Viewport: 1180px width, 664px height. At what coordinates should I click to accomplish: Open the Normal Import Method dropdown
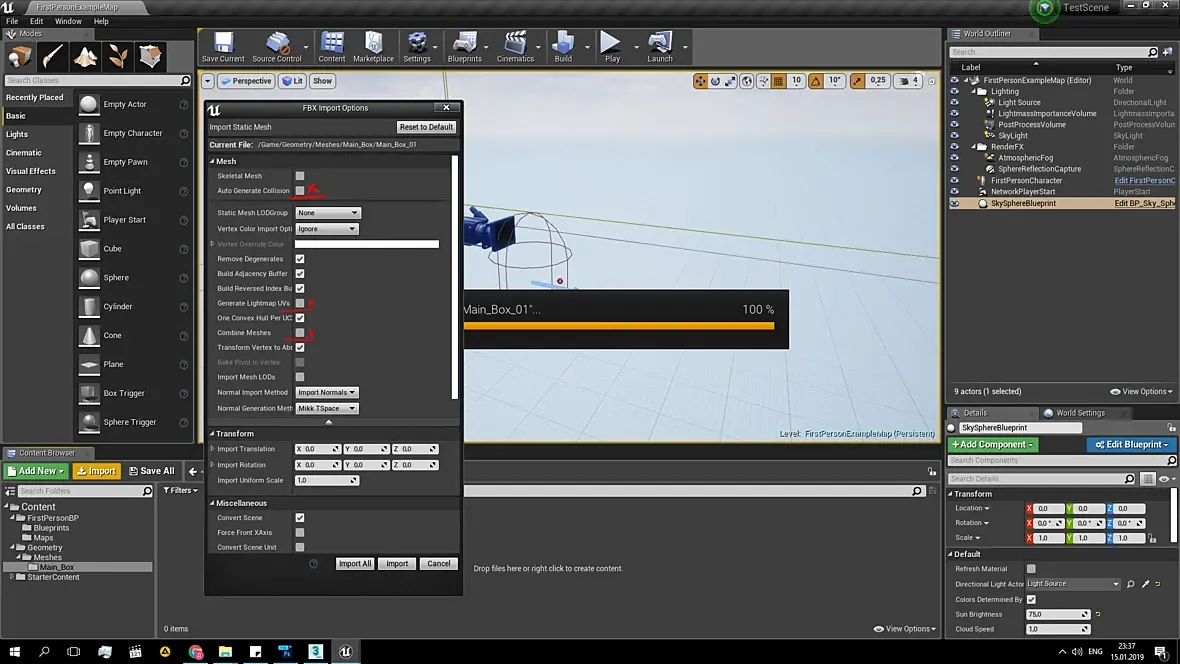click(x=327, y=392)
